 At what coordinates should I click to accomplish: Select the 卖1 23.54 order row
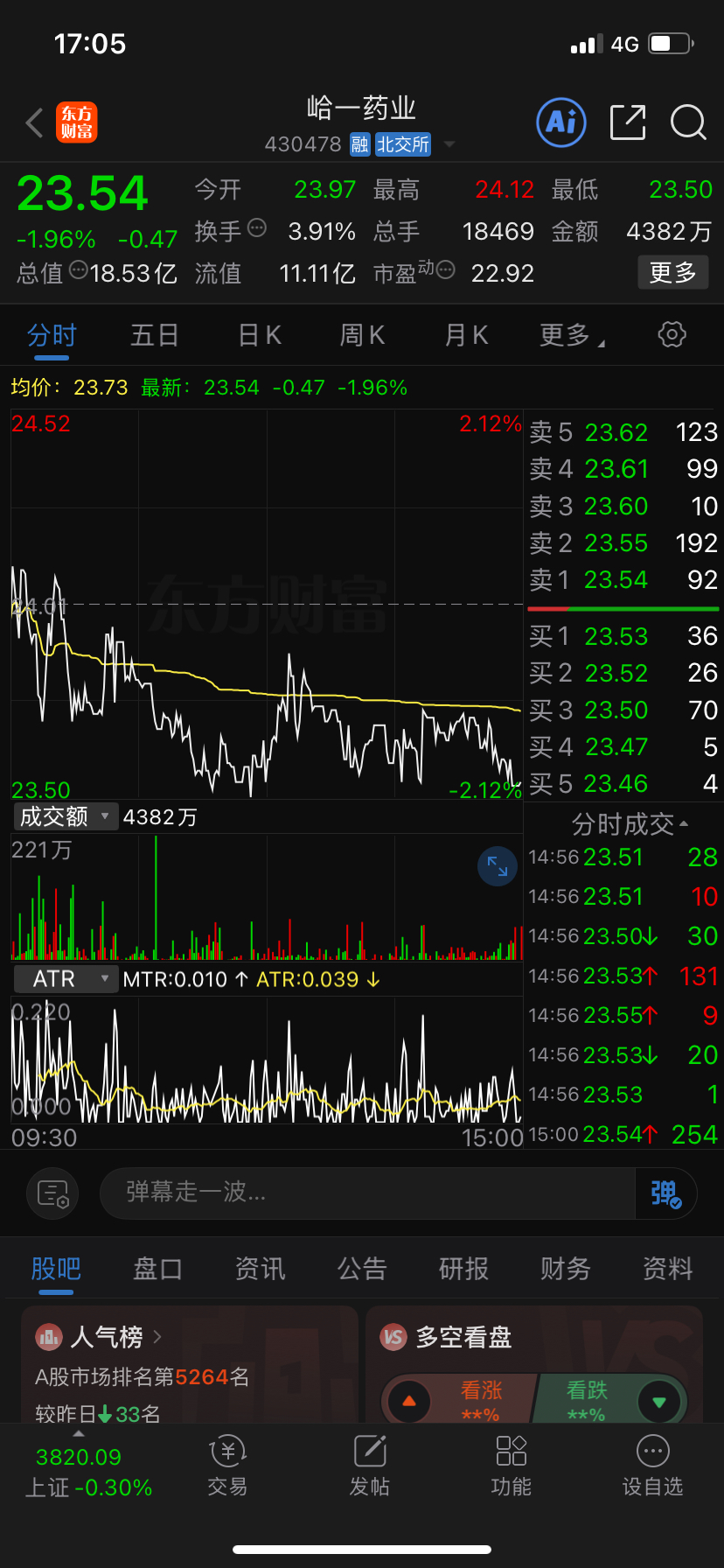click(x=623, y=579)
